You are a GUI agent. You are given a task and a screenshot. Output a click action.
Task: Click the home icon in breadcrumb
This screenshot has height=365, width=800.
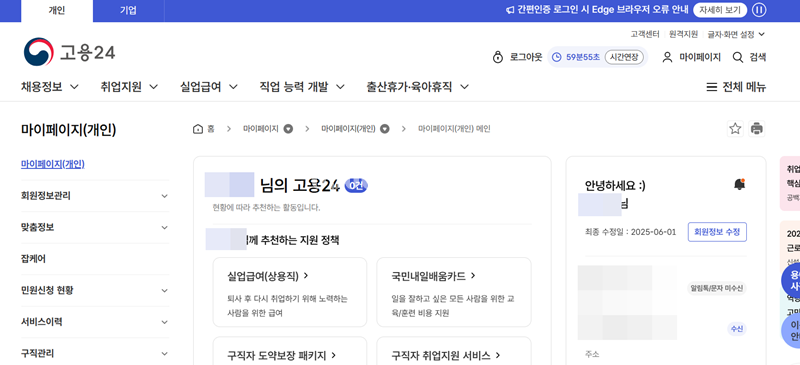click(197, 129)
